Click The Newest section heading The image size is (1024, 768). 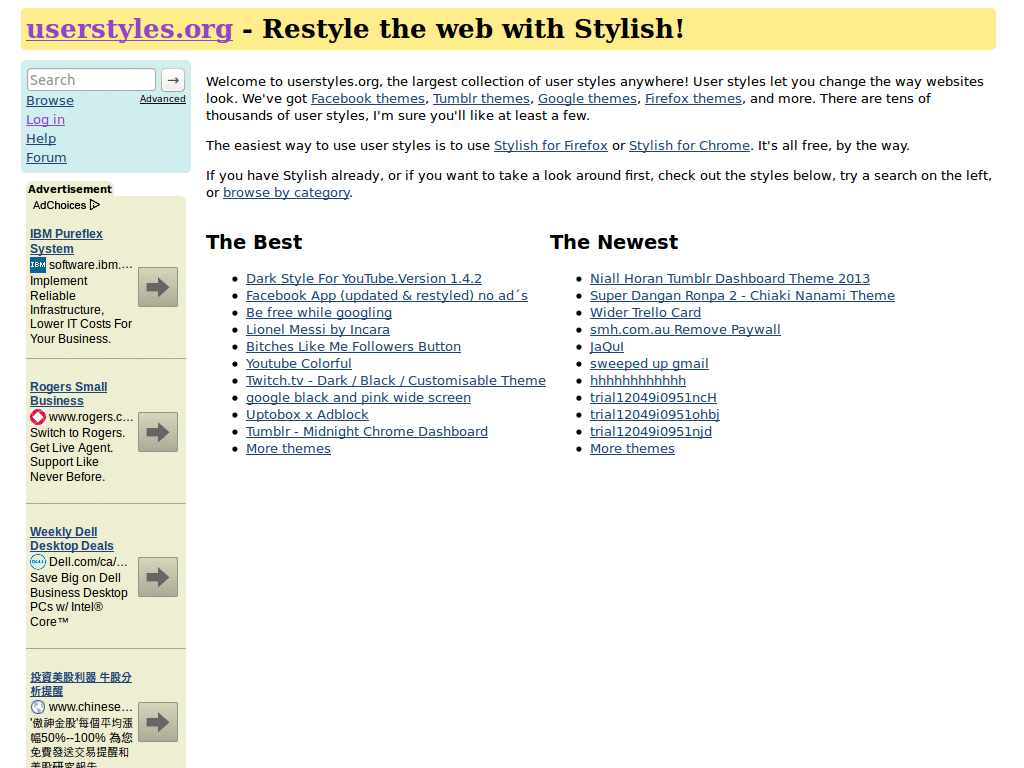tap(614, 242)
